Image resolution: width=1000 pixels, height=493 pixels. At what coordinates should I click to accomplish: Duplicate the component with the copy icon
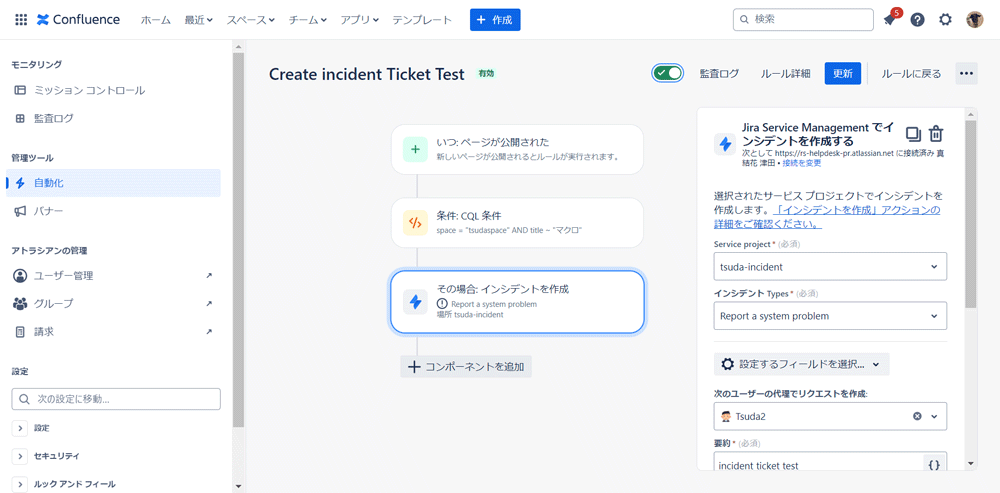click(913, 134)
